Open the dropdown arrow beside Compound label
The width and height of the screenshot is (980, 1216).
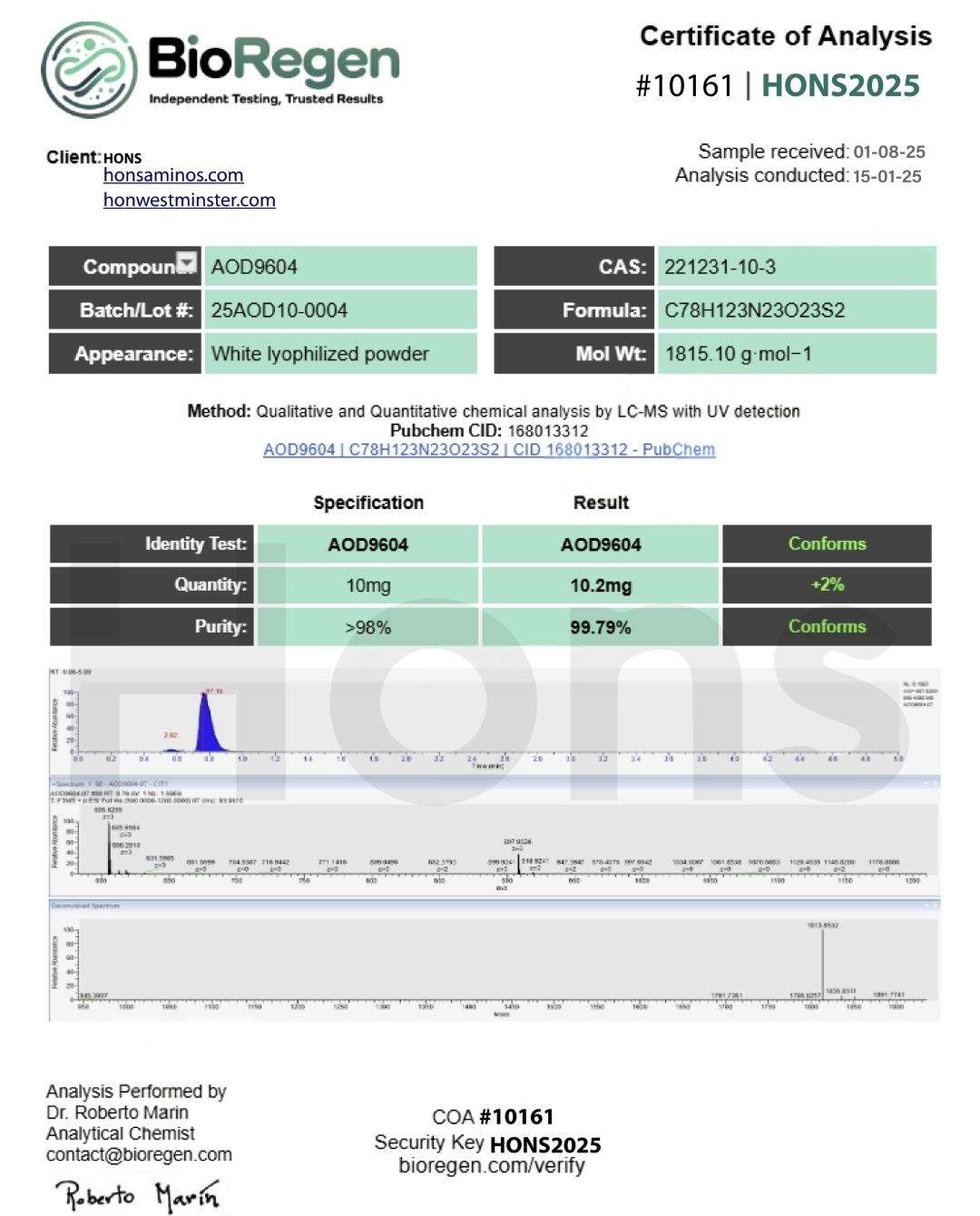coord(186,262)
